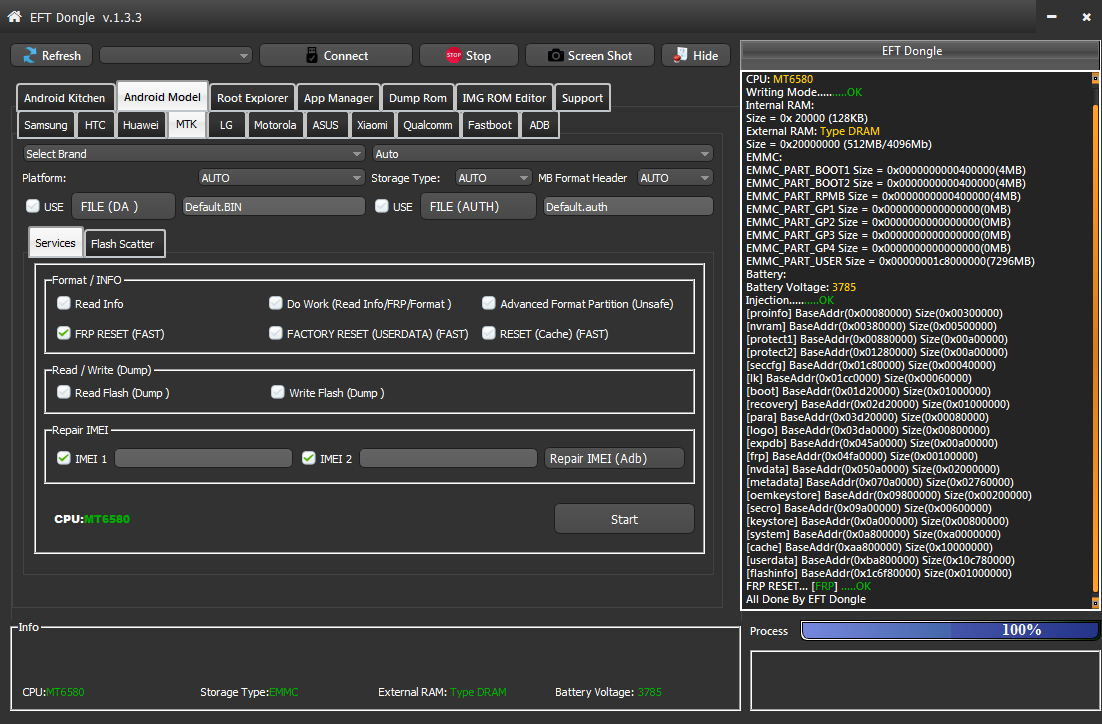Open the Support tab
The image size is (1102, 724).
coord(582,98)
